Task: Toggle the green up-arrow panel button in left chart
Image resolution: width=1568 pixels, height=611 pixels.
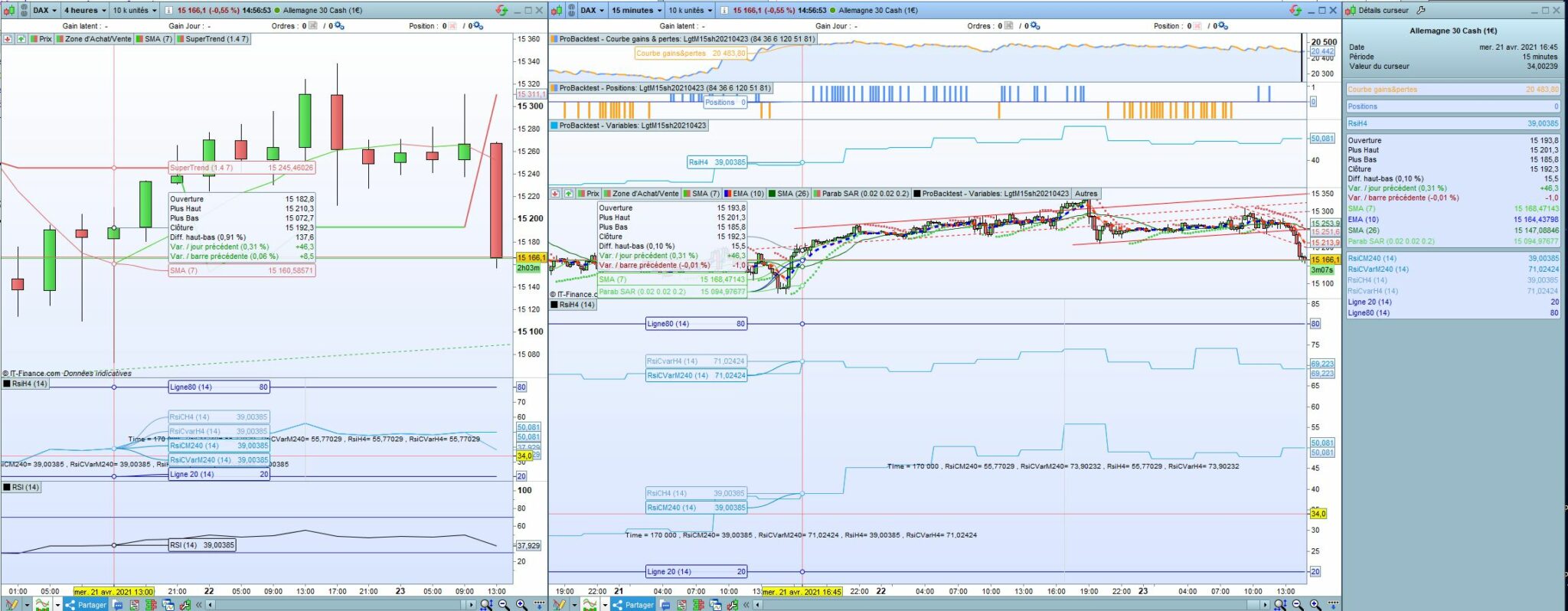Action: [x=21, y=39]
